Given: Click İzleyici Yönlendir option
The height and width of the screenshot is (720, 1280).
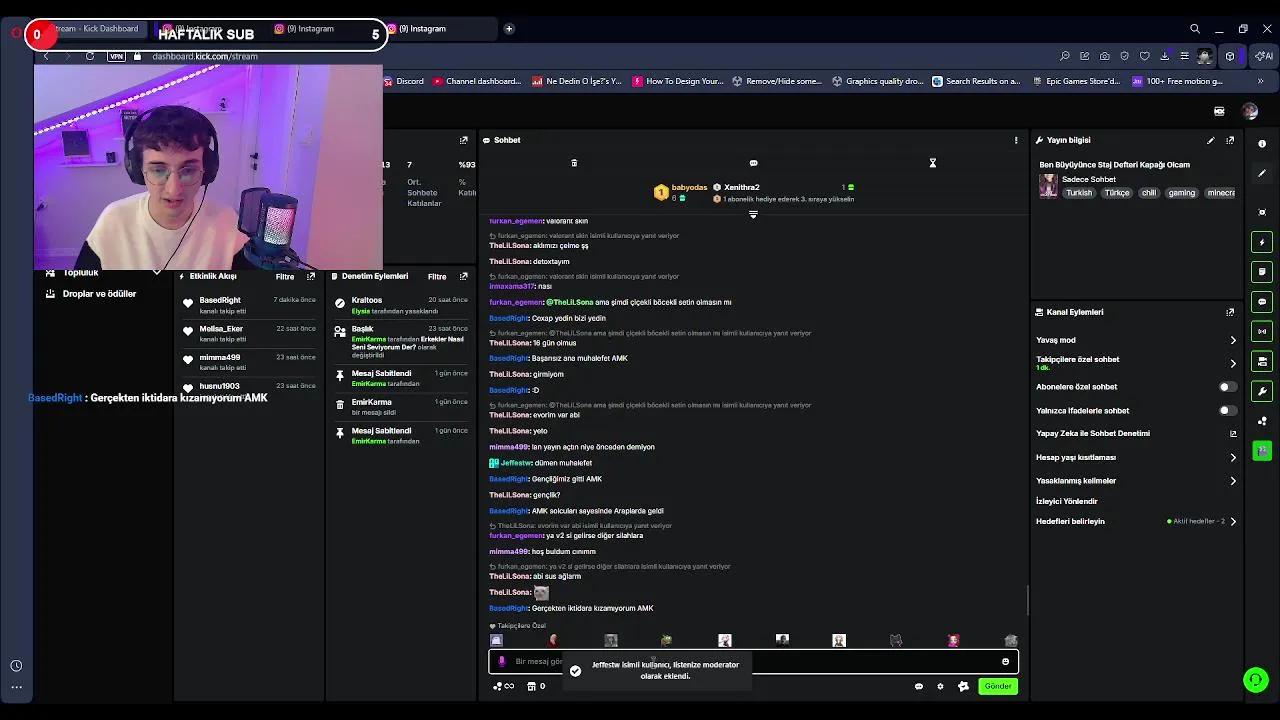Looking at the screenshot, I should click(1067, 501).
